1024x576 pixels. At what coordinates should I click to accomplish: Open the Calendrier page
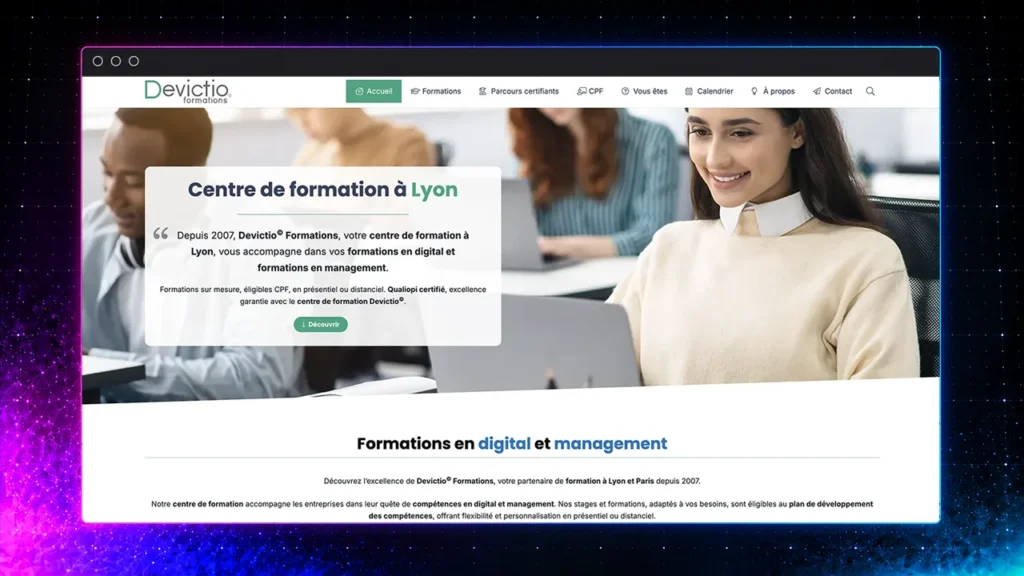[709, 91]
